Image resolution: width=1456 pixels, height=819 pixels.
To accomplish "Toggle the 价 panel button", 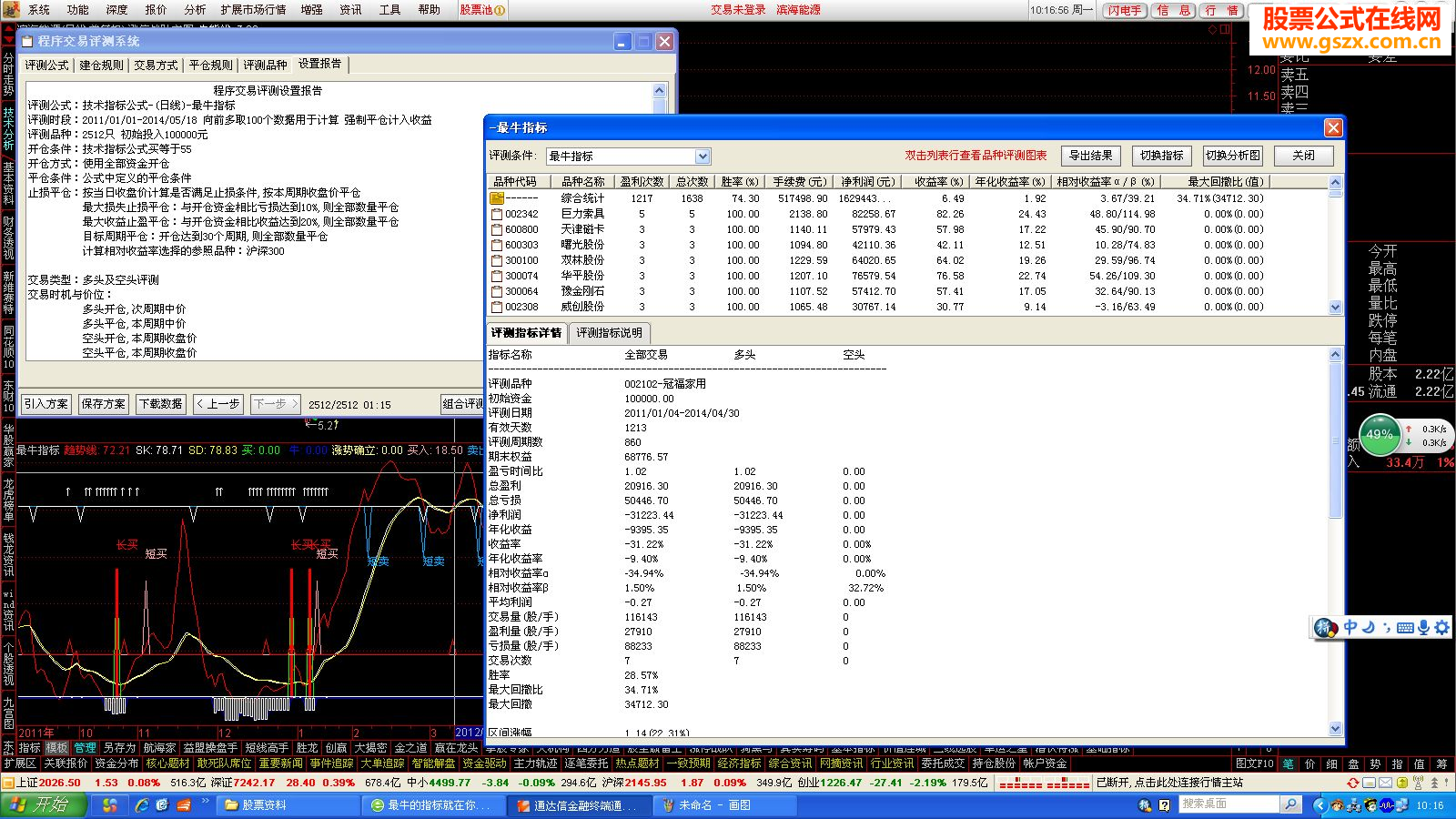I will coord(1309,763).
